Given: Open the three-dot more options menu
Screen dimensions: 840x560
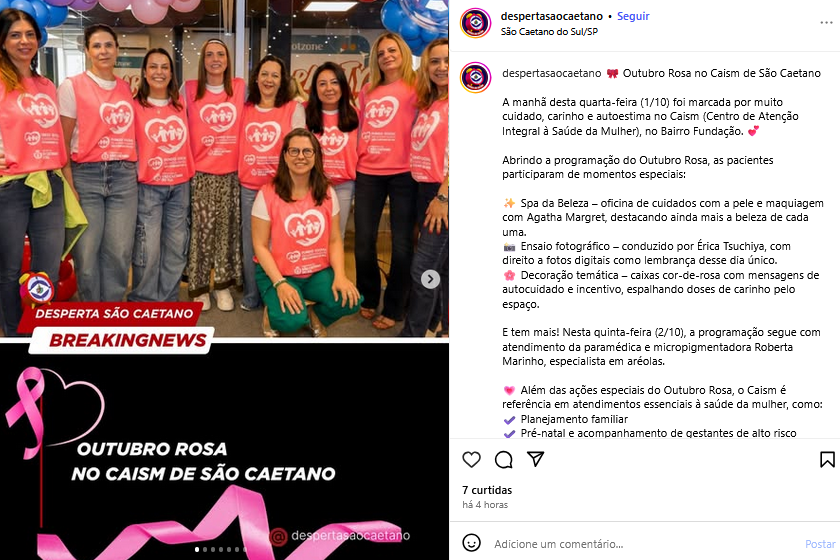Looking at the screenshot, I should pos(826,23).
